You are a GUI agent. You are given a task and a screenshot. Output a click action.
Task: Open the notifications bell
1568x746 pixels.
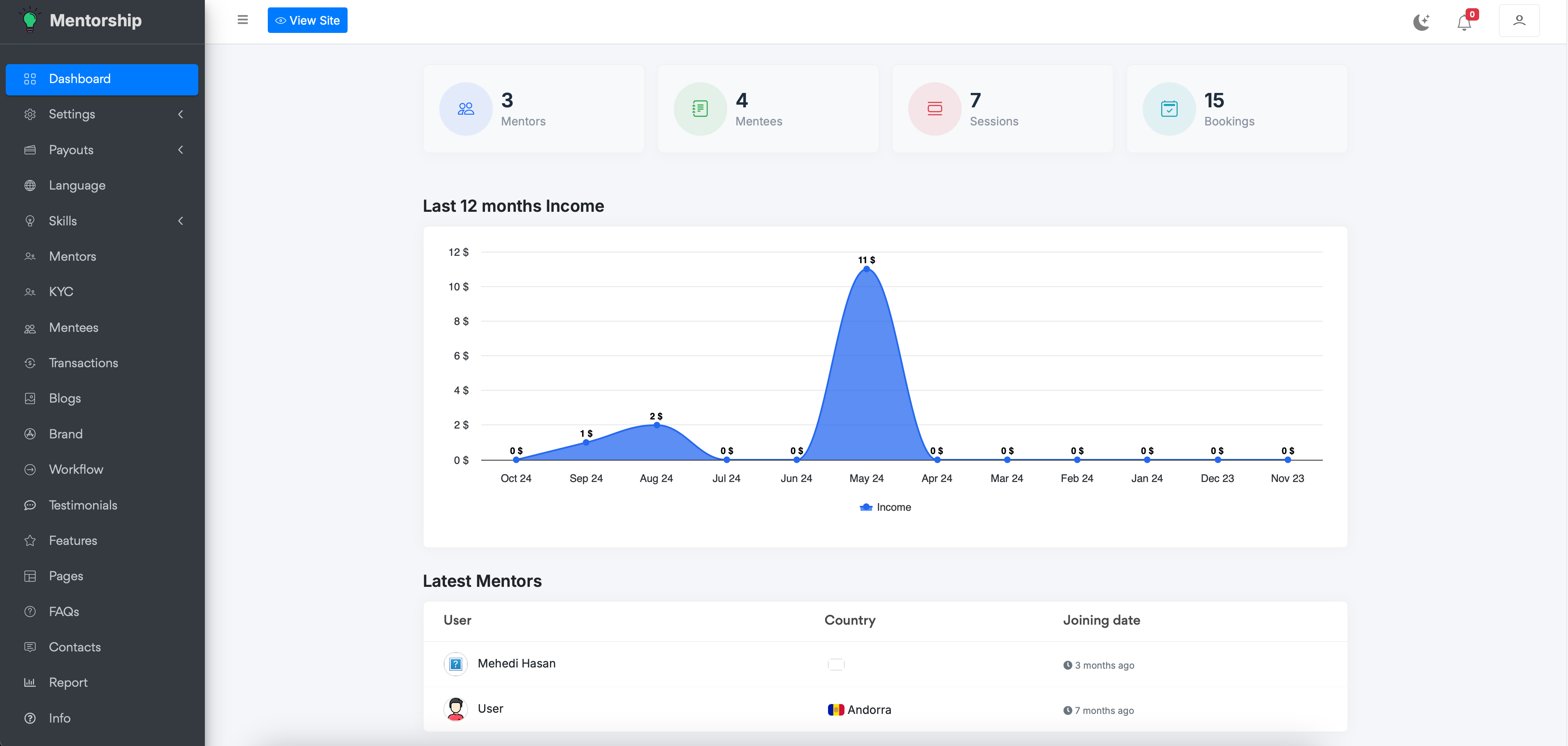pyautogui.click(x=1464, y=23)
